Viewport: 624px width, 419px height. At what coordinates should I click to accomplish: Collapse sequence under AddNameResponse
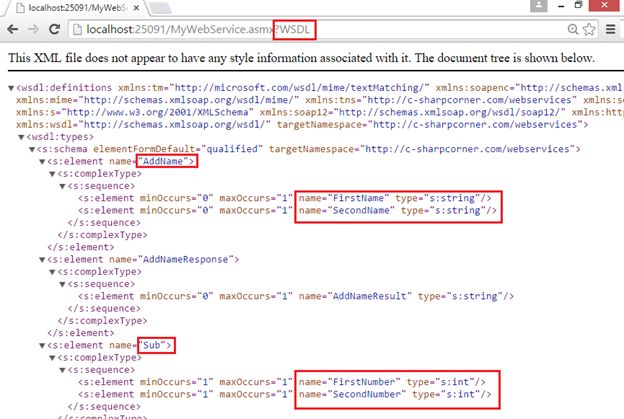pyautogui.click(x=62, y=285)
